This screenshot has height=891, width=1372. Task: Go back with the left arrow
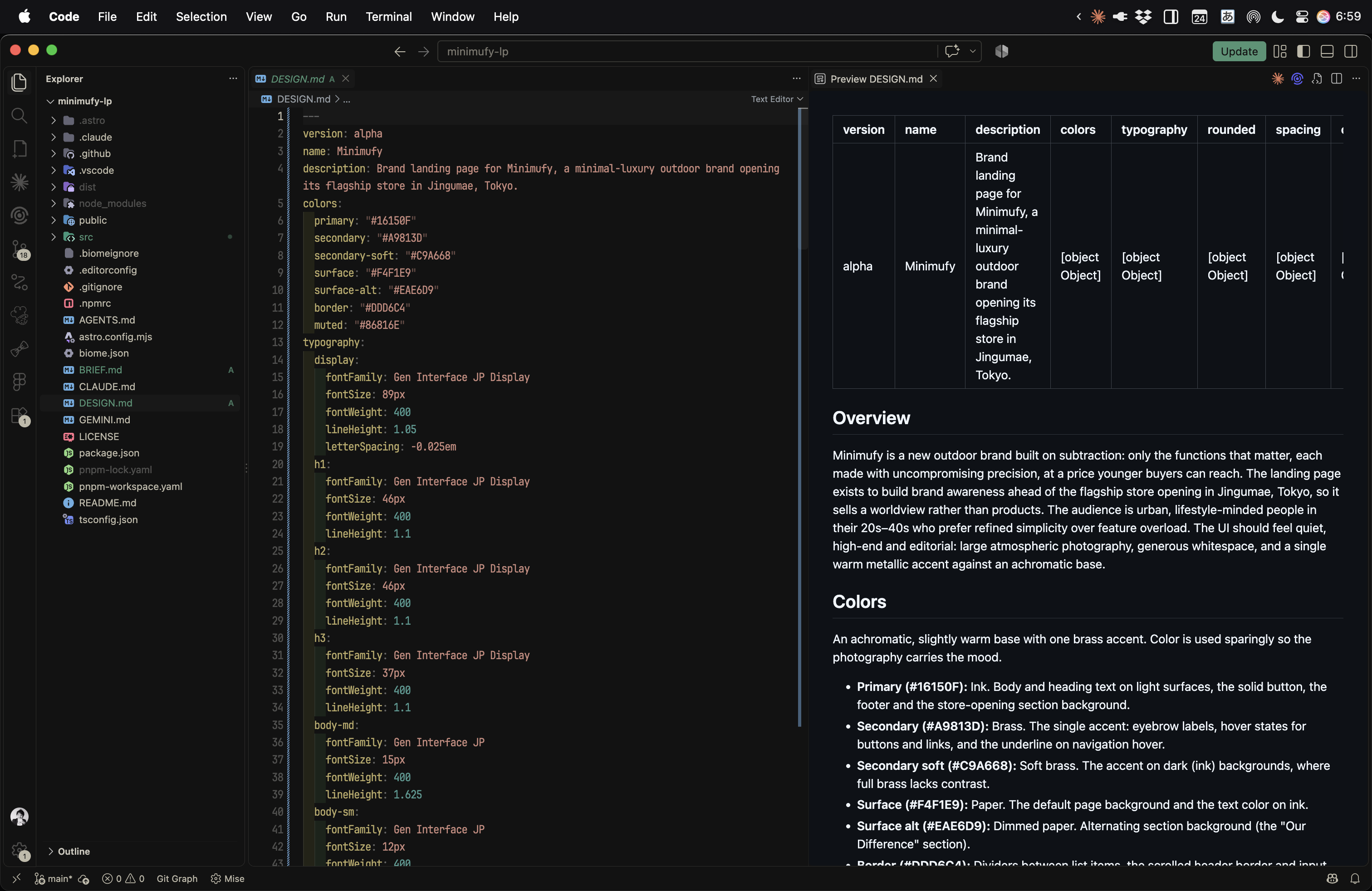pyautogui.click(x=400, y=51)
